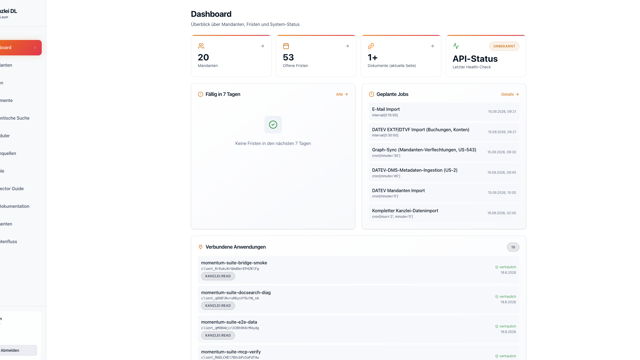Image resolution: width=640 pixels, height=360 pixels.
Task: Click KANZLEI:READ tag under momentum-suite-e2e-data
Action: (x=218, y=336)
